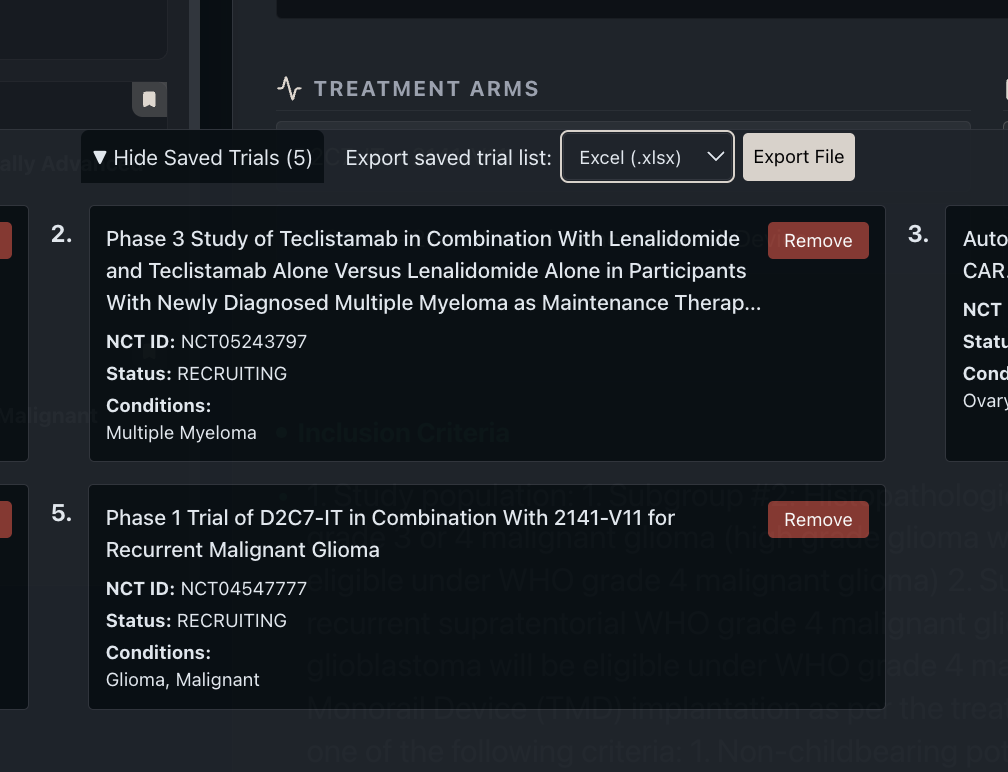Click the chevron on the Excel (.xlsx) selector

[x=716, y=157]
